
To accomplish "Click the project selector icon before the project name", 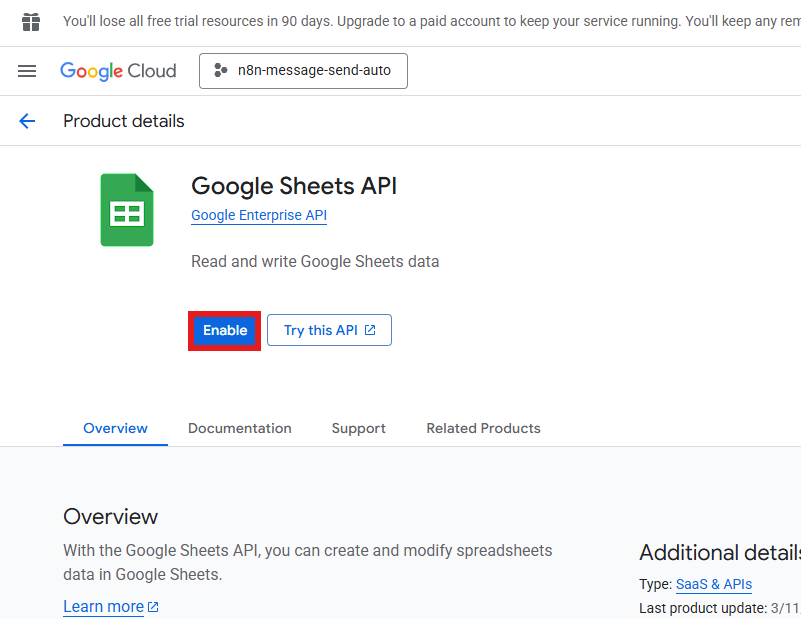I will point(222,70).
